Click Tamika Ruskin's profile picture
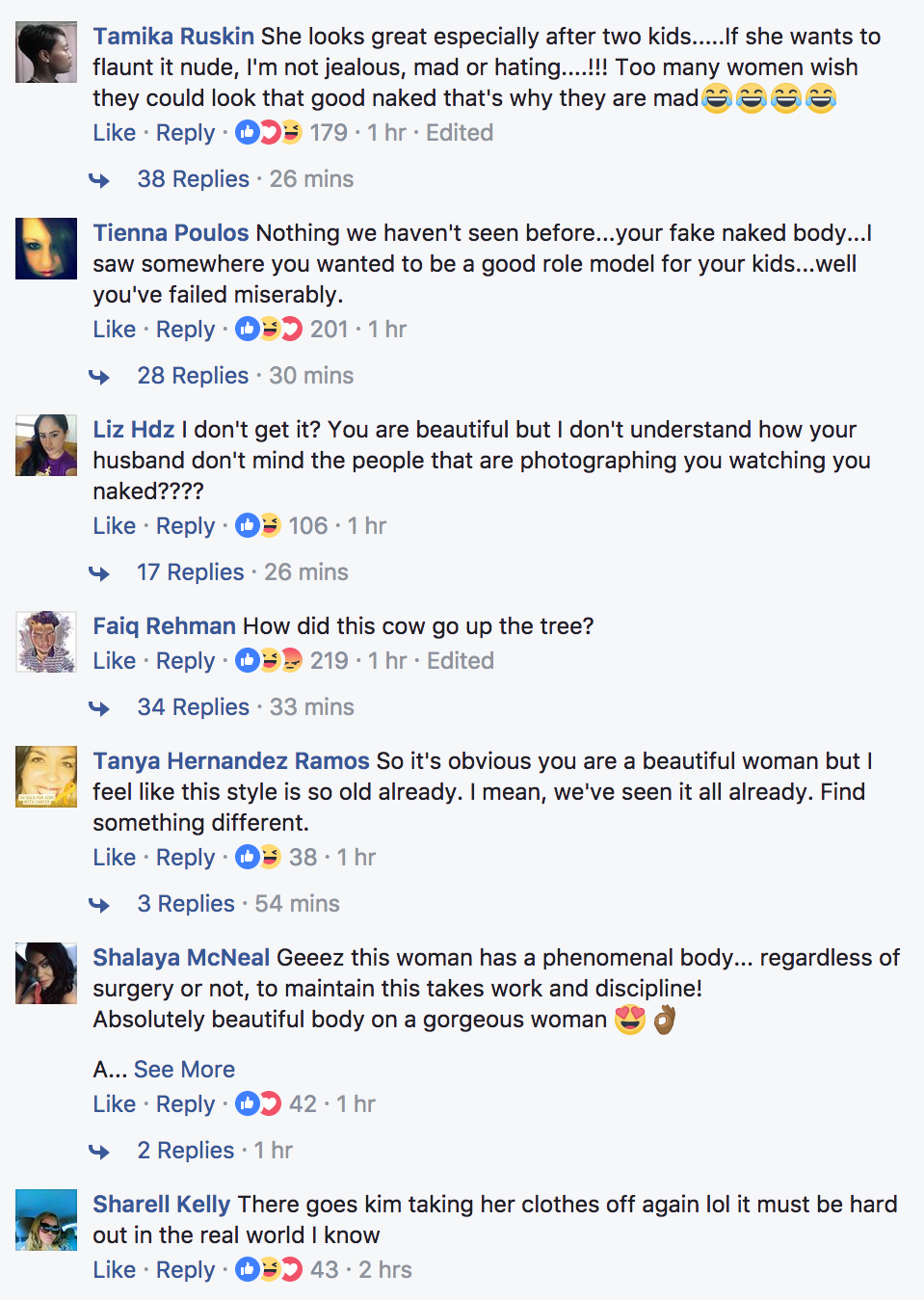The height and width of the screenshot is (1300, 924). 46,52
